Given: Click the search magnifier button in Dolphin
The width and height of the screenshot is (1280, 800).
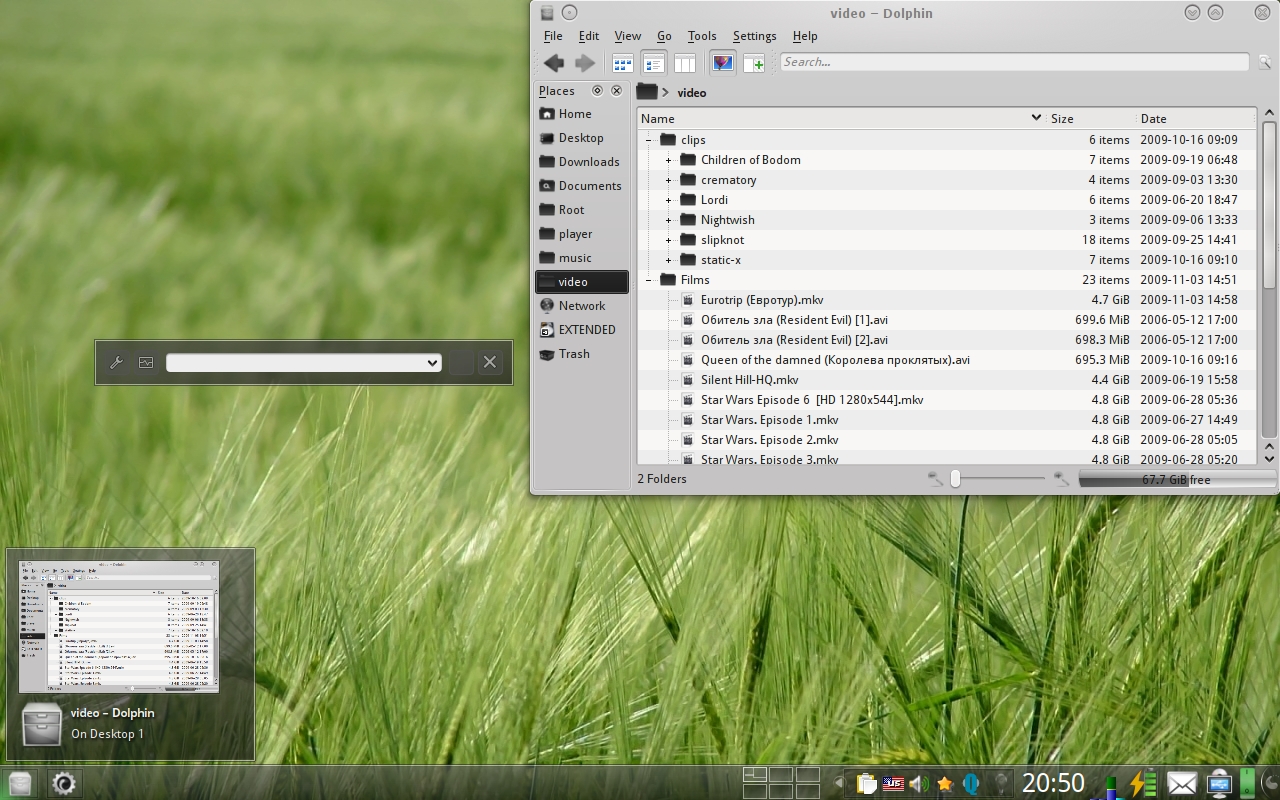Looking at the screenshot, I should point(1264,62).
